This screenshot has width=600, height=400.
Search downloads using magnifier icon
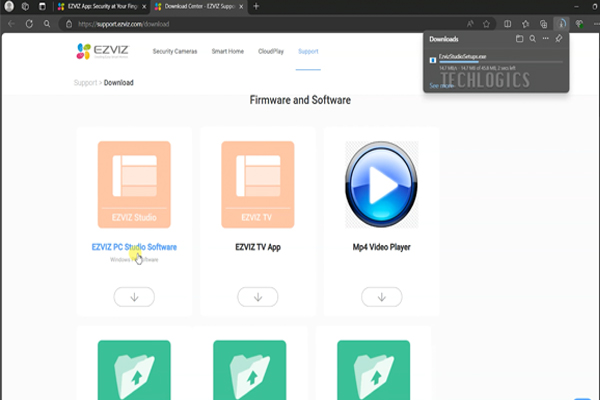[x=532, y=39]
